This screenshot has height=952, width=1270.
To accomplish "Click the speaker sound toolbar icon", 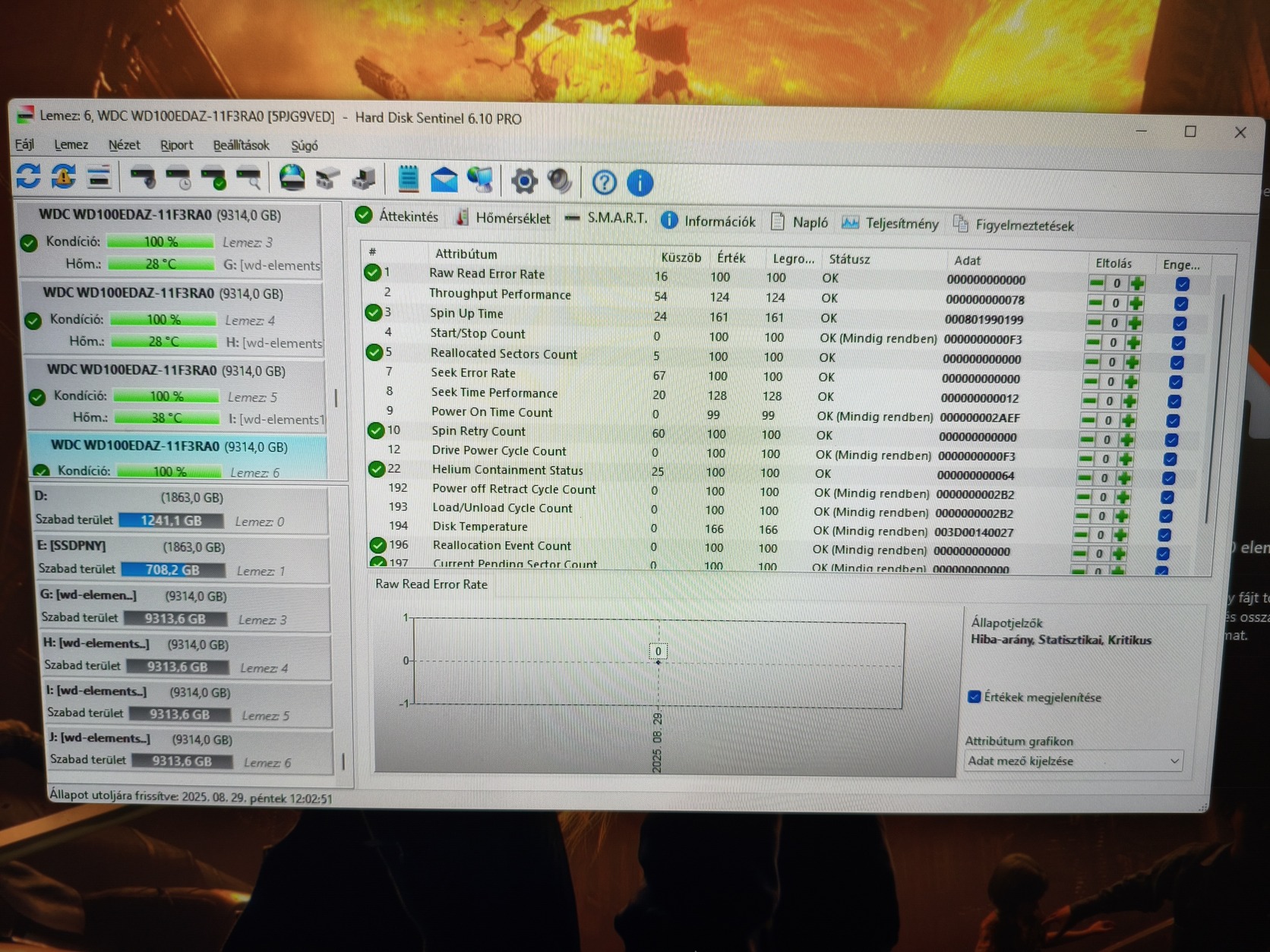I will pyautogui.click(x=560, y=181).
